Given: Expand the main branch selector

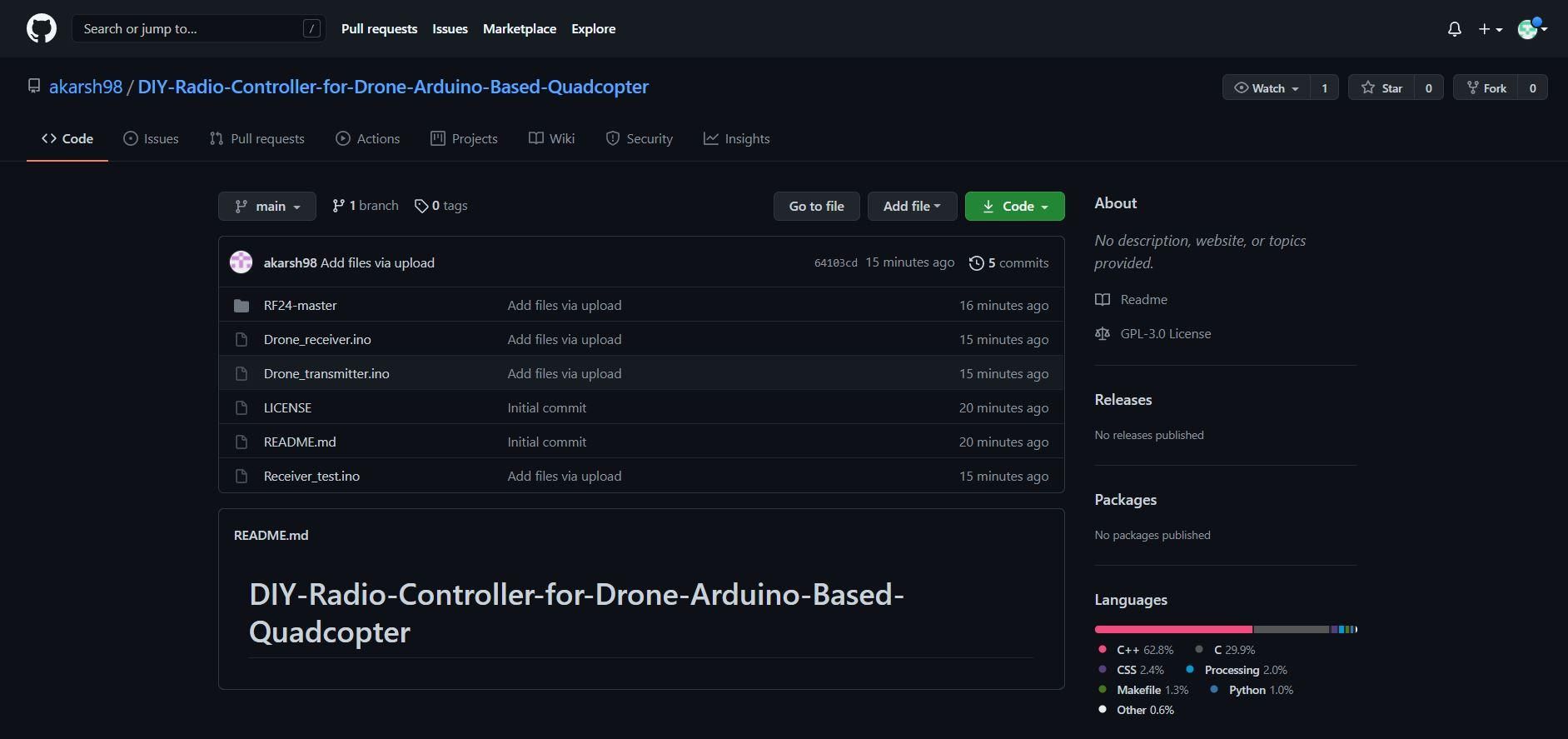Looking at the screenshot, I should tap(267, 207).
